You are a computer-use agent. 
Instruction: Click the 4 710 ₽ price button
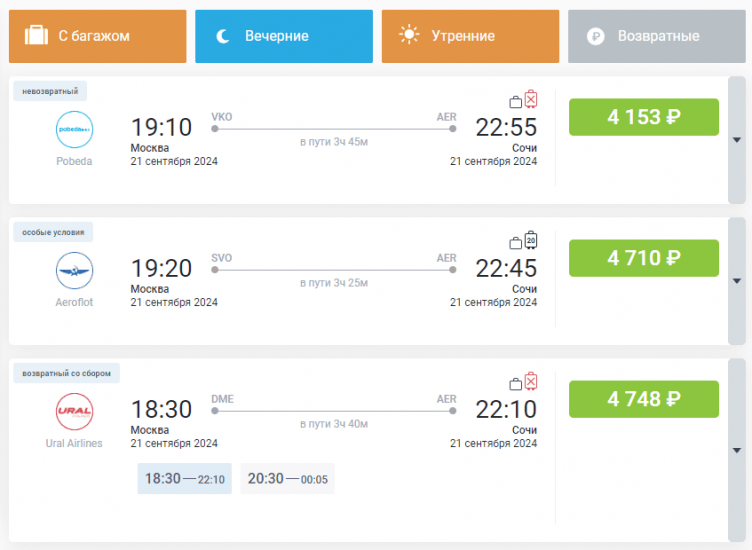[644, 258]
